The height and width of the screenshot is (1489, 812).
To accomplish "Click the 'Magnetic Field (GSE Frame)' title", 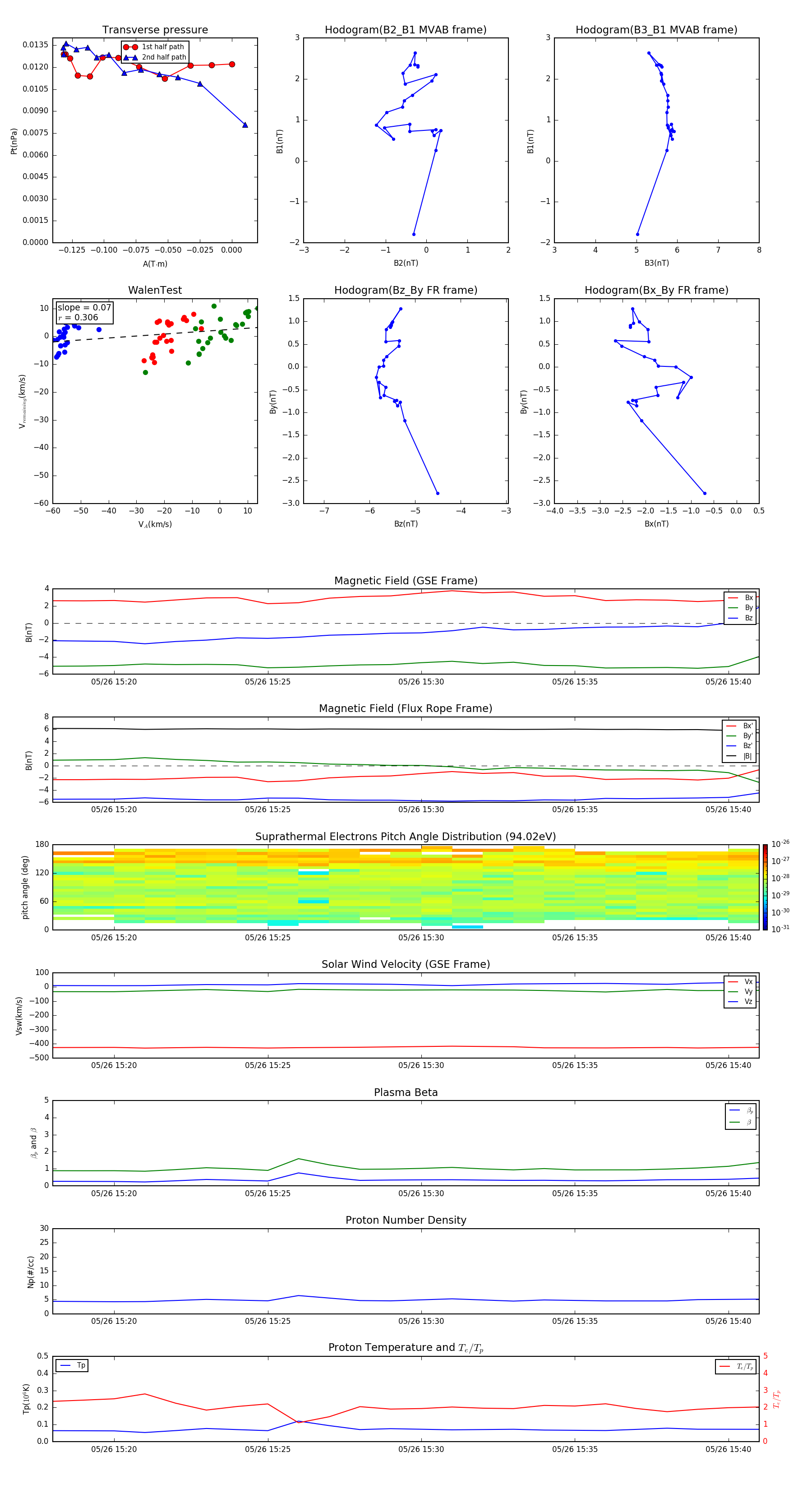I will (406, 581).
